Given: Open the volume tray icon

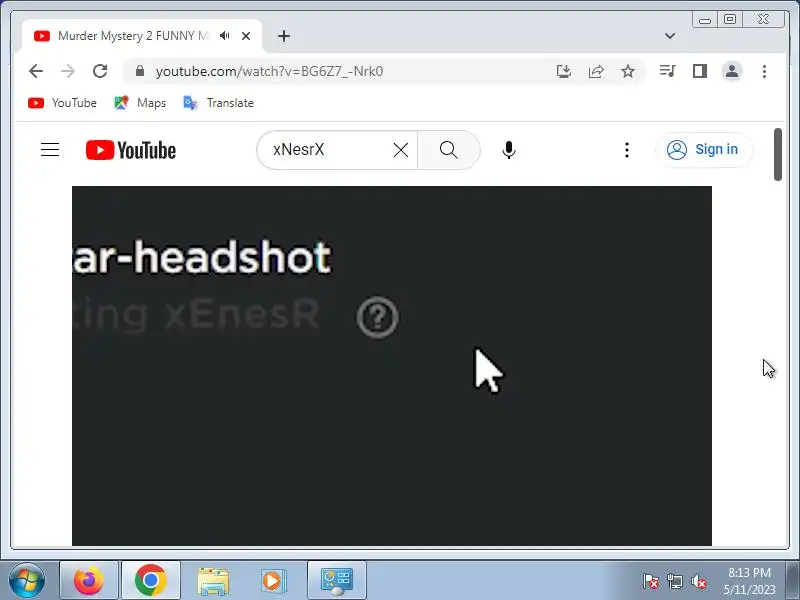Looking at the screenshot, I should click(x=698, y=581).
